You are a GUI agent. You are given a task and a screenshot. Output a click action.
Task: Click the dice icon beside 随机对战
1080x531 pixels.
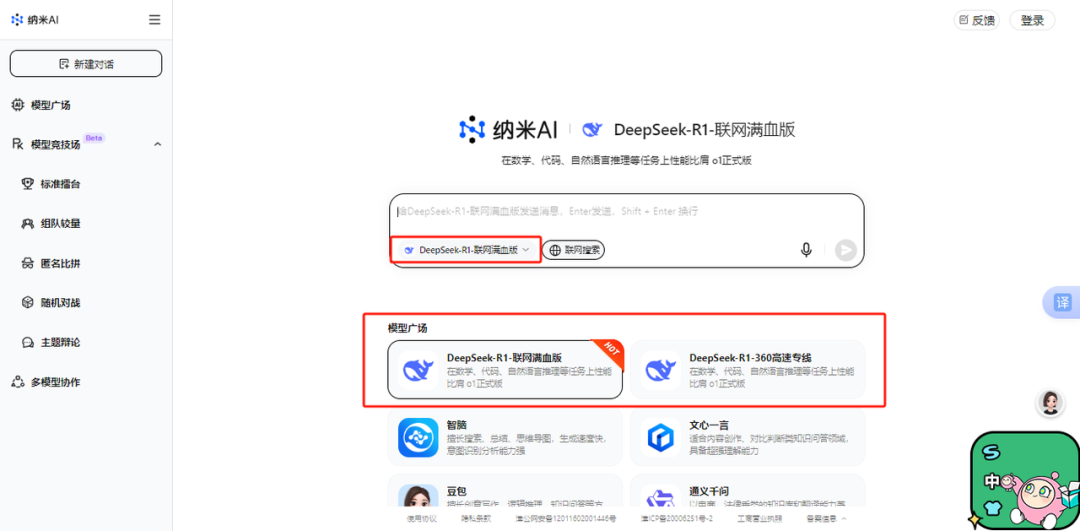coord(28,302)
